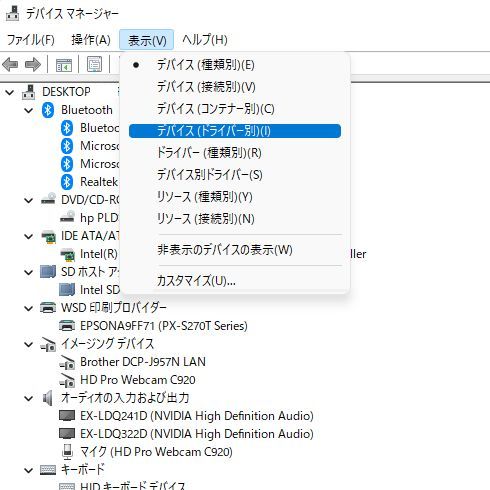490x490 pixels.
Task: Choose デバイス (ドライバー別)(I) highlighted option
Action: coord(235,131)
